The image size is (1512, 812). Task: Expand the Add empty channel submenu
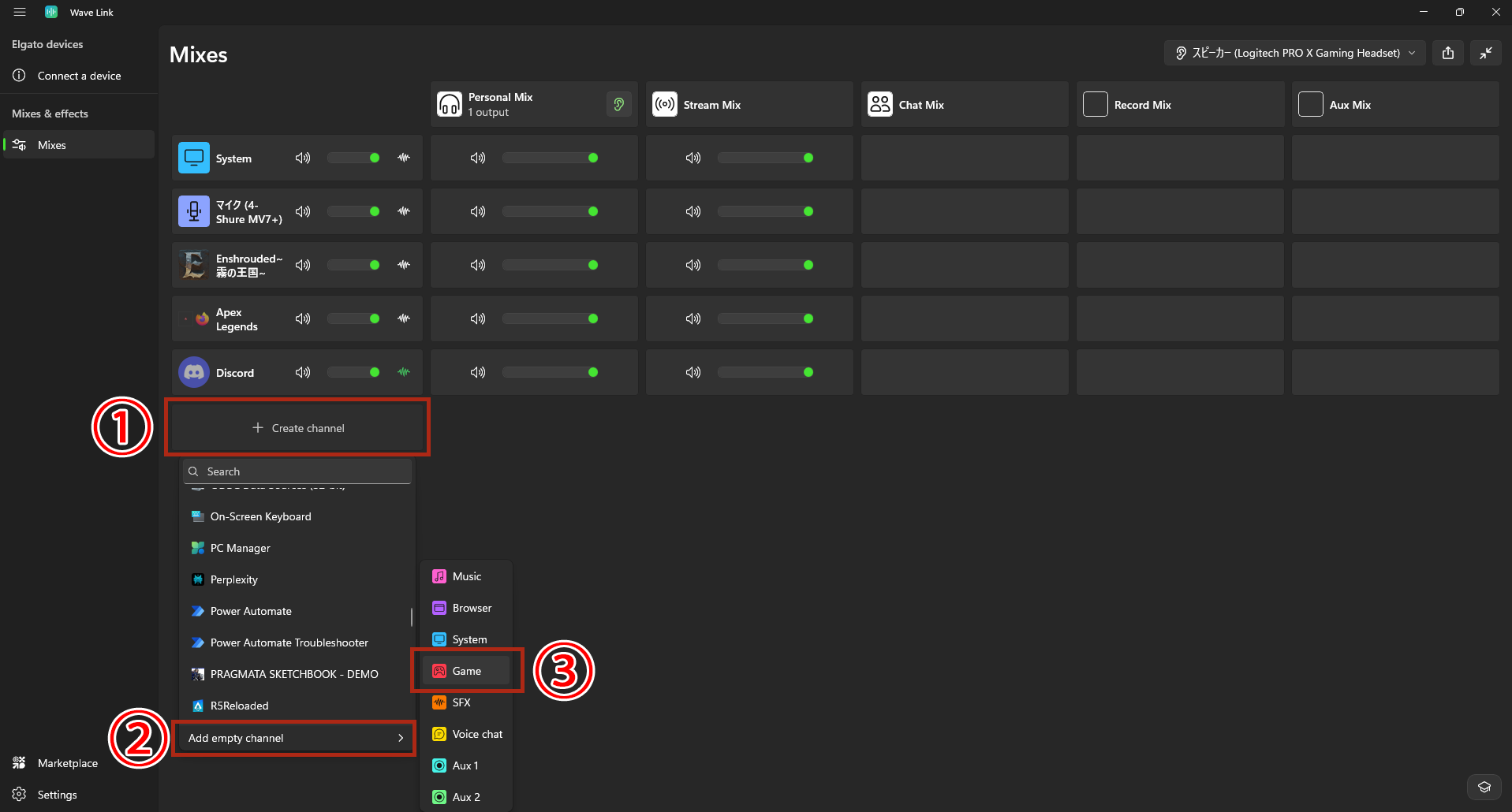click(295, 738)
